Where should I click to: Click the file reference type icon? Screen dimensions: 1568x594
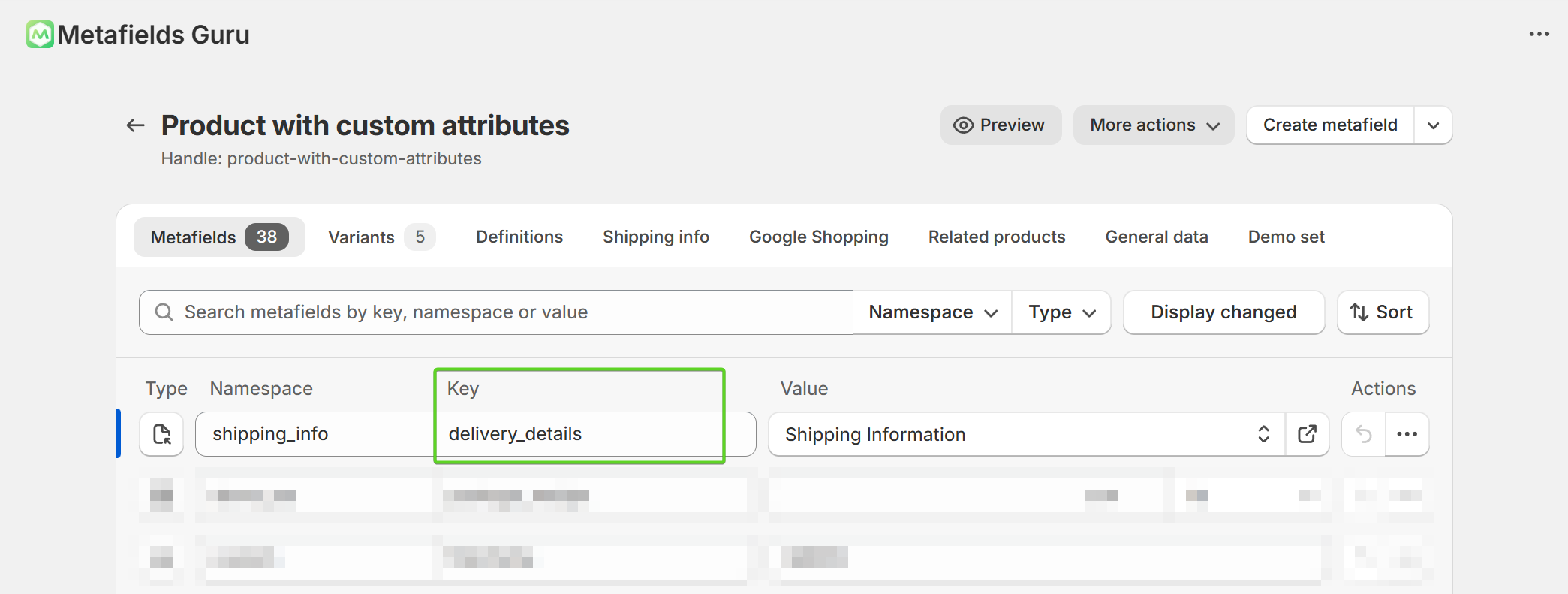(161, 434)
